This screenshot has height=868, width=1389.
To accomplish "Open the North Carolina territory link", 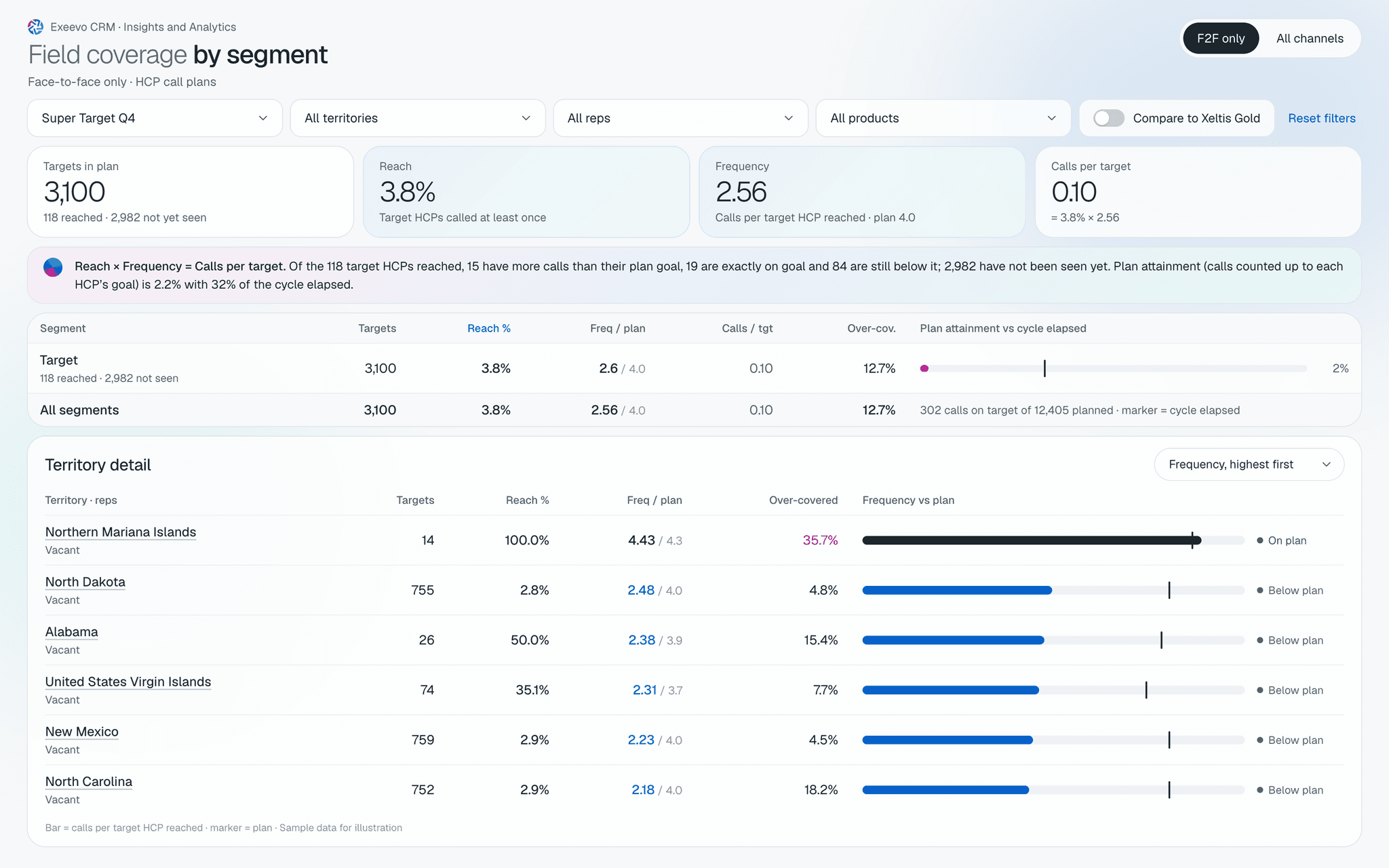I will 89,781.
